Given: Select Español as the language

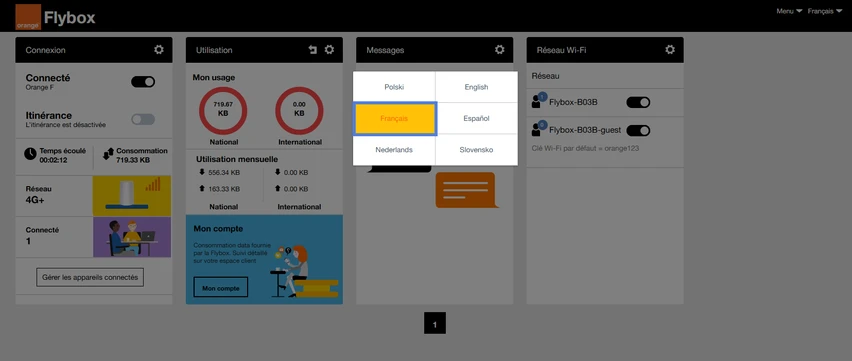Looking at the screenshot, I should pyautogui.click(x=477, y=118).
